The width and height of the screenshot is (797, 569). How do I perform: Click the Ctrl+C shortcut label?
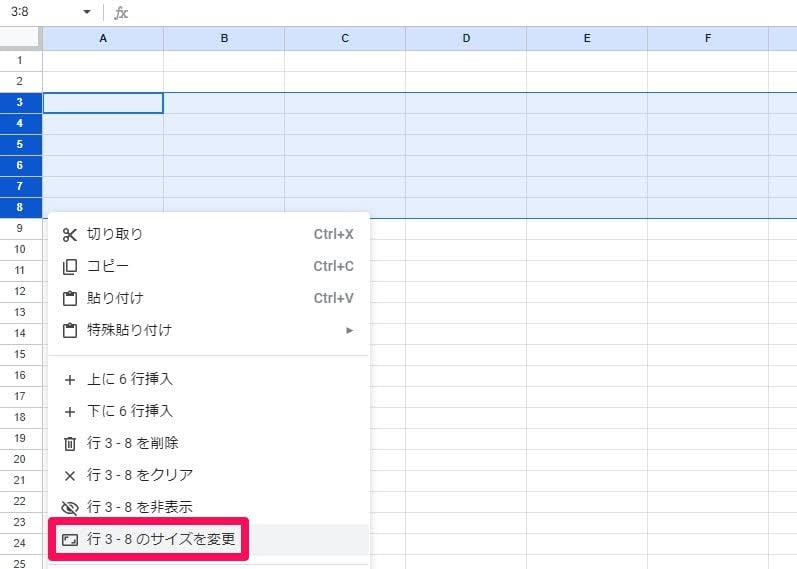pos(333,266)
